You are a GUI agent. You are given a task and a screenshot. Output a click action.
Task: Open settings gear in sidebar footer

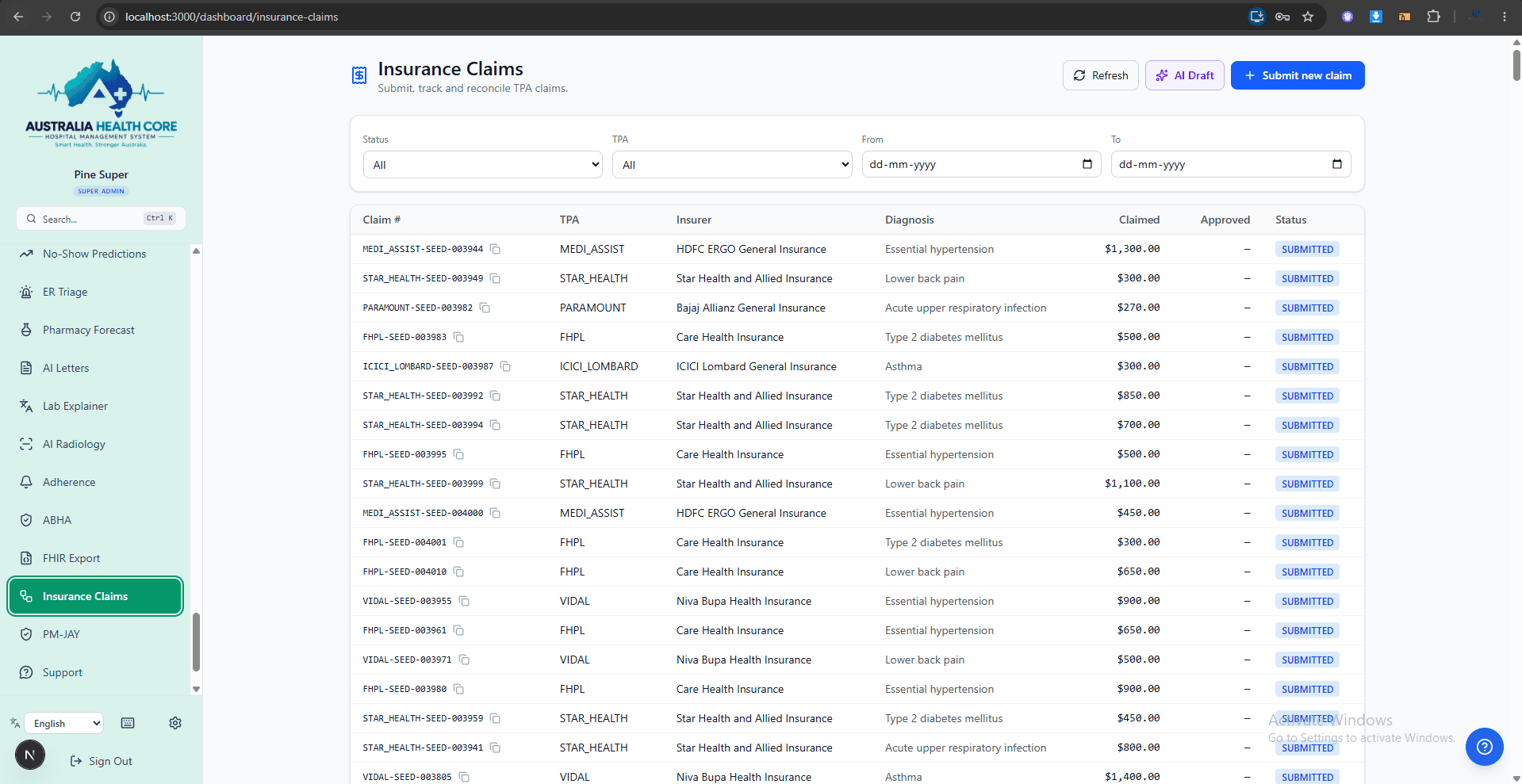tap(175, 723)
